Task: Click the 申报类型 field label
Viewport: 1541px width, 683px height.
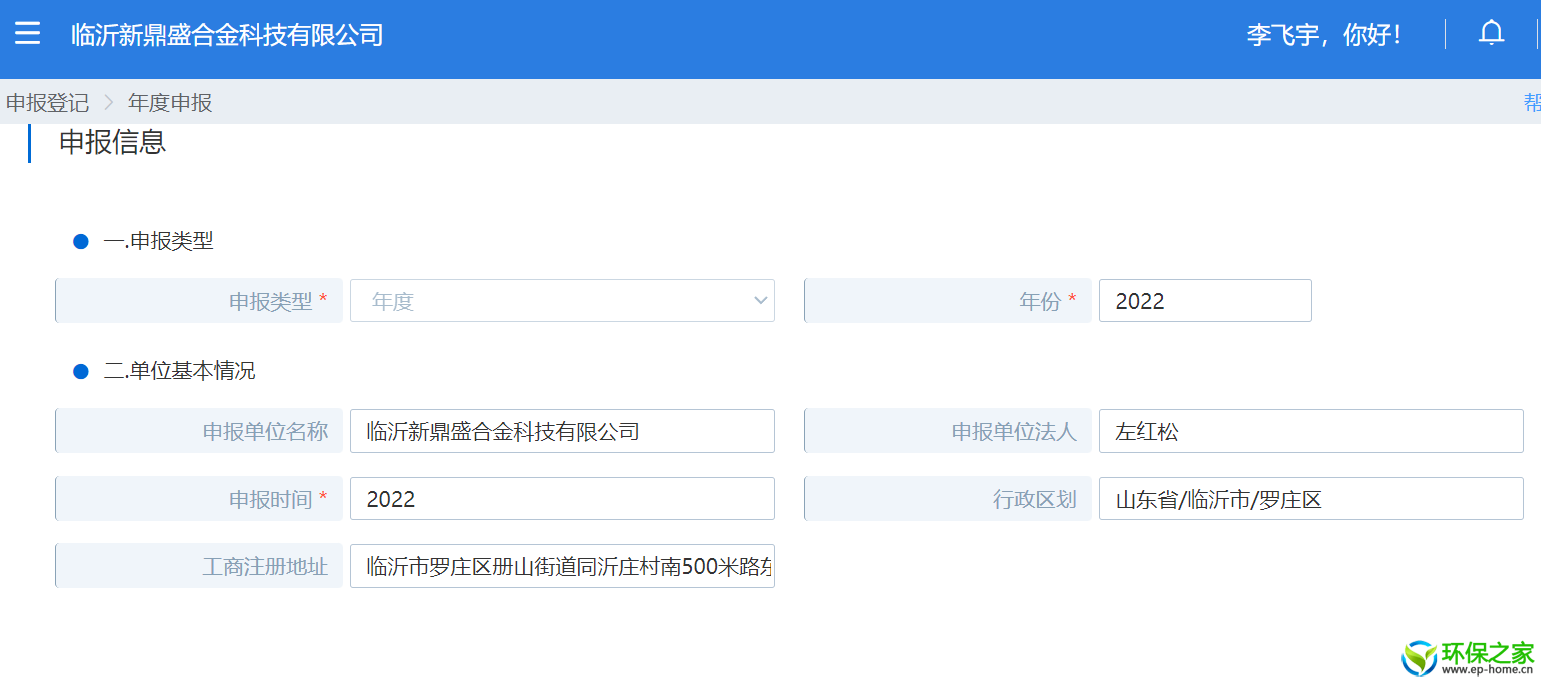Action: click(270, 301)
